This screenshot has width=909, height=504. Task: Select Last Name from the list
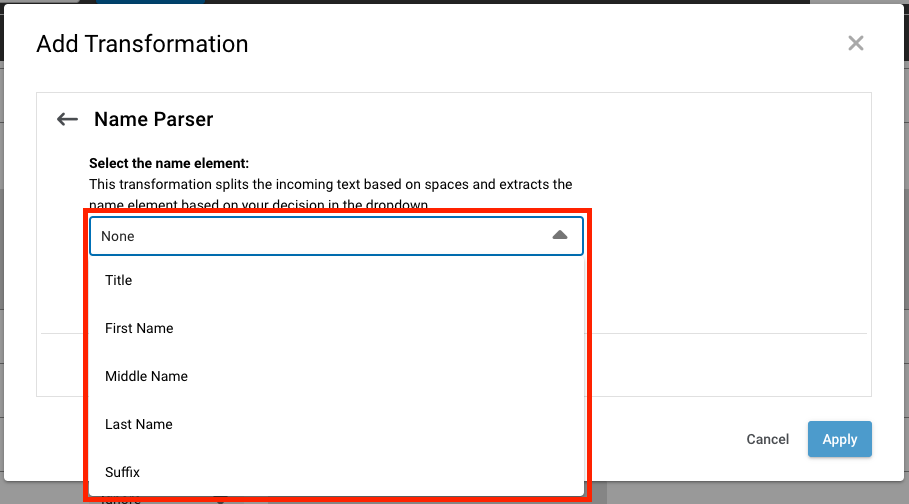(x=139, y=424)
